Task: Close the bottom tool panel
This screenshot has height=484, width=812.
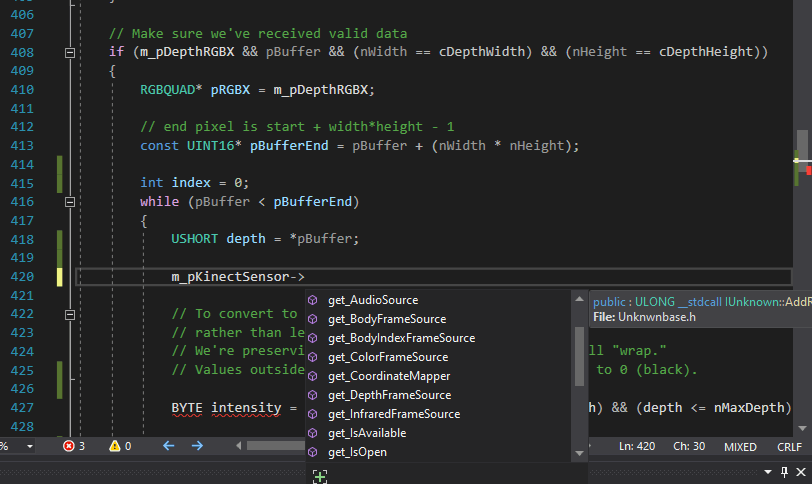Action: point(801,472)
